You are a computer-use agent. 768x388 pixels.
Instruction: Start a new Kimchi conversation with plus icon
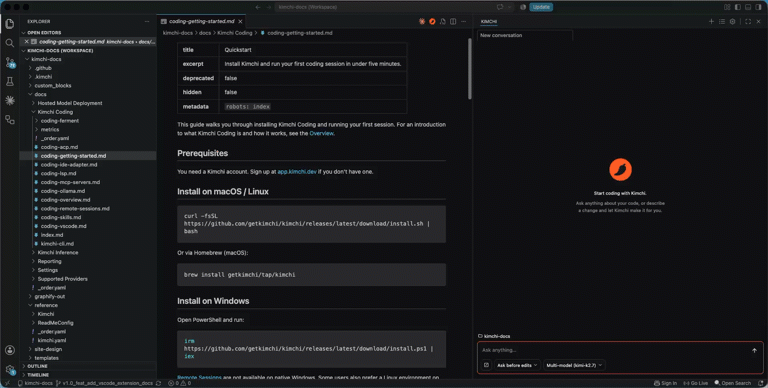tap(711, 22)
